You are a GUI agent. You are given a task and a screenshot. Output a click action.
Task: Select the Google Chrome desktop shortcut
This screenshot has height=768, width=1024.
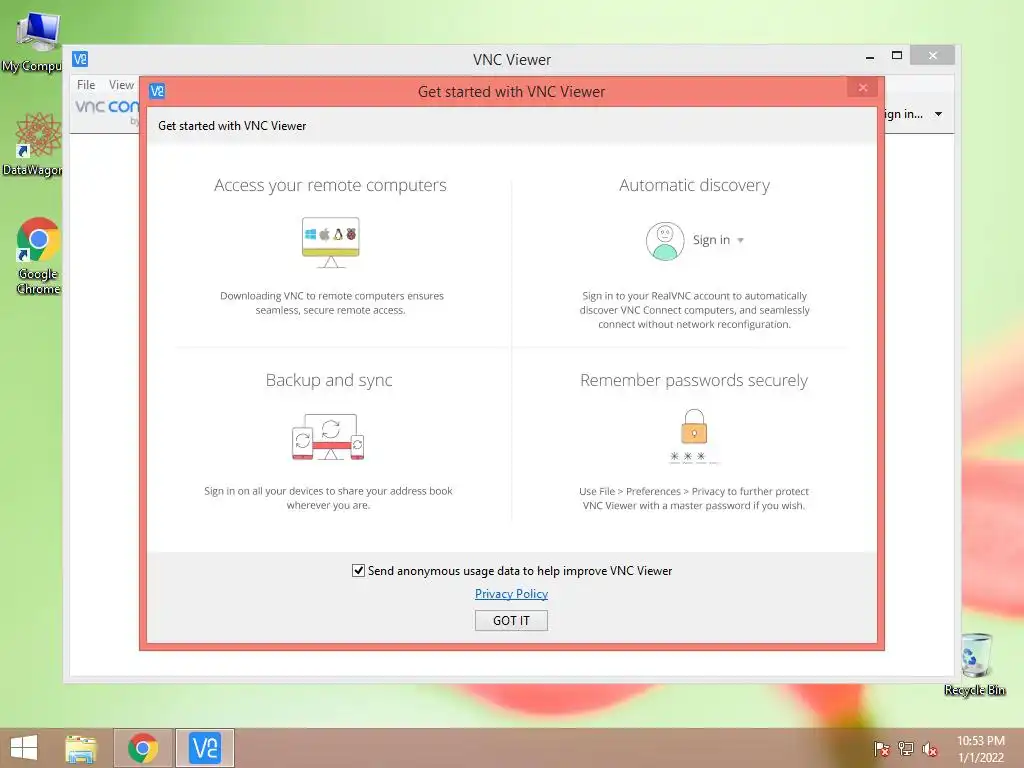point(38,256)
